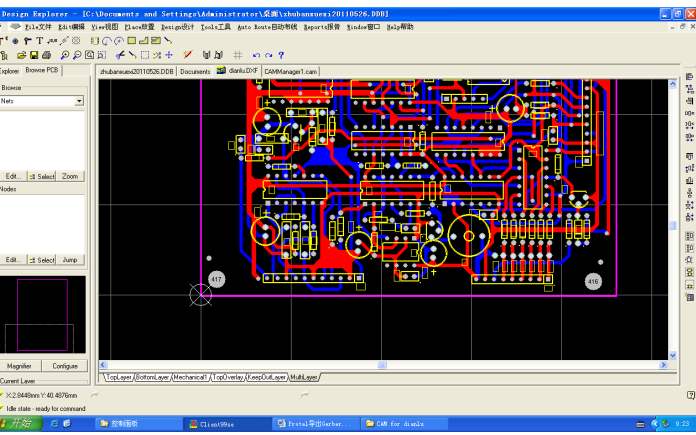This screenshot has height=435, width=696.
Task: Click the Undo arrow icon
Action: 256,55
